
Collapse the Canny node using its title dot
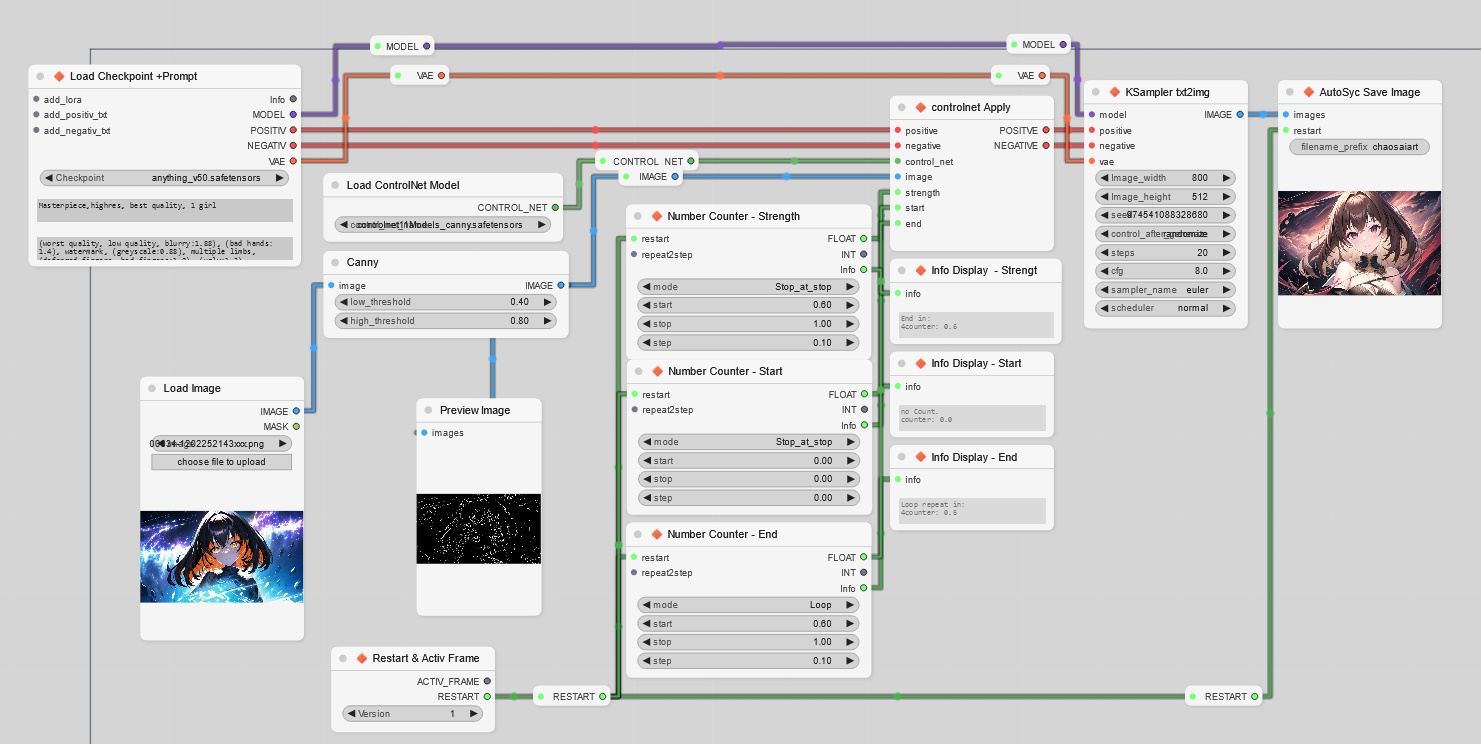(x=335, y=263)
